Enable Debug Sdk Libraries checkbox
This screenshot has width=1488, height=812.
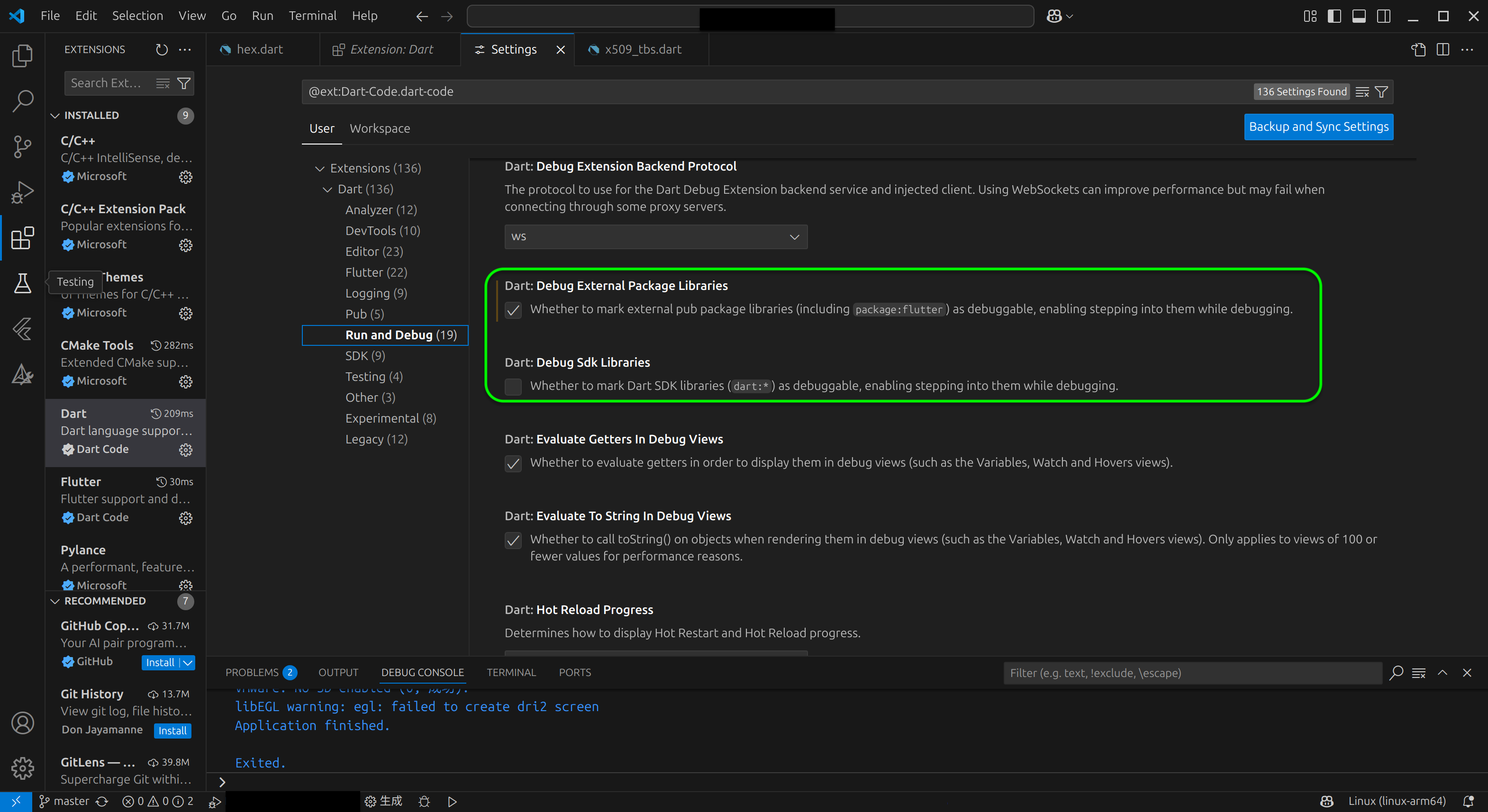[x=513, y=387]
